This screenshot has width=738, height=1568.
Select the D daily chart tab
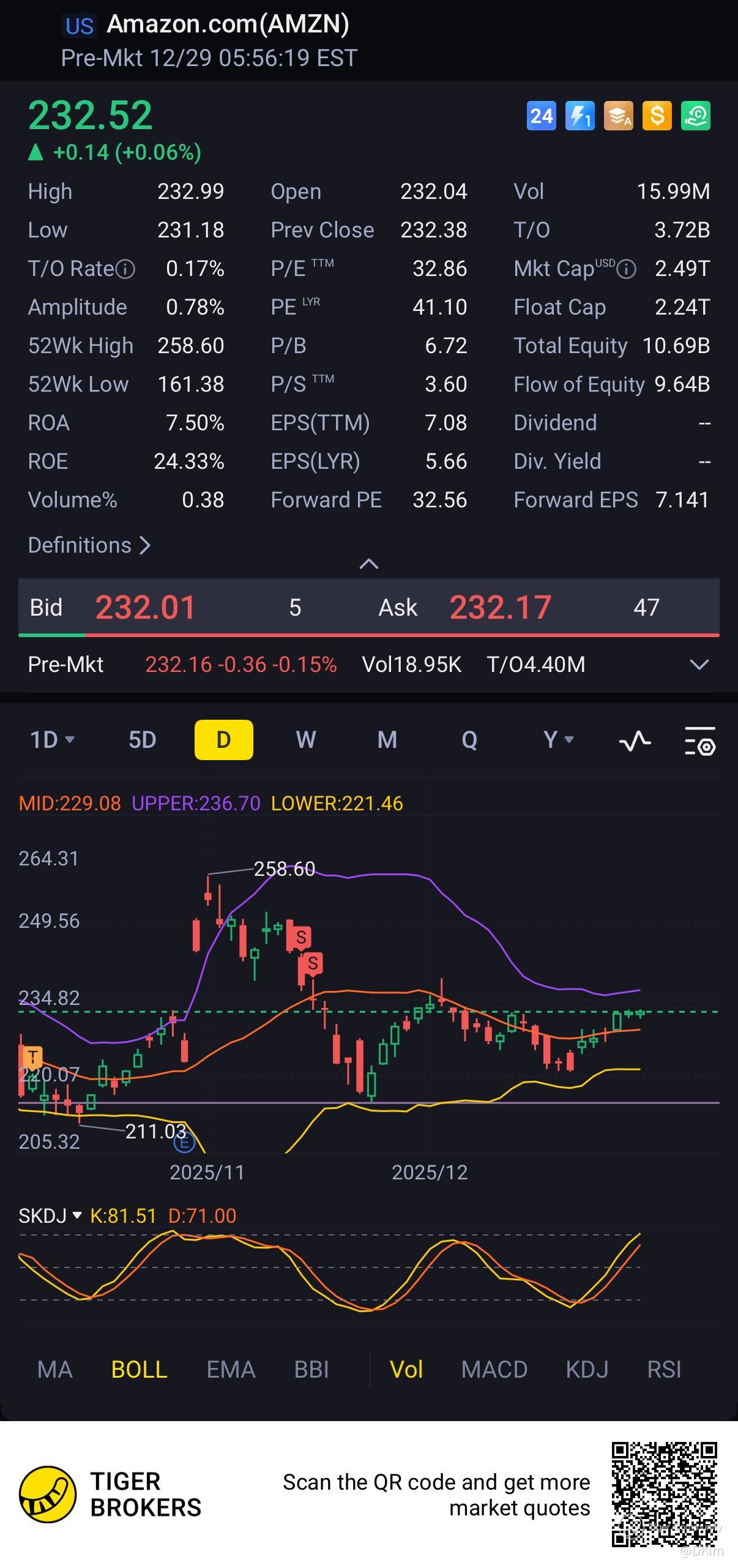point(224,740)
